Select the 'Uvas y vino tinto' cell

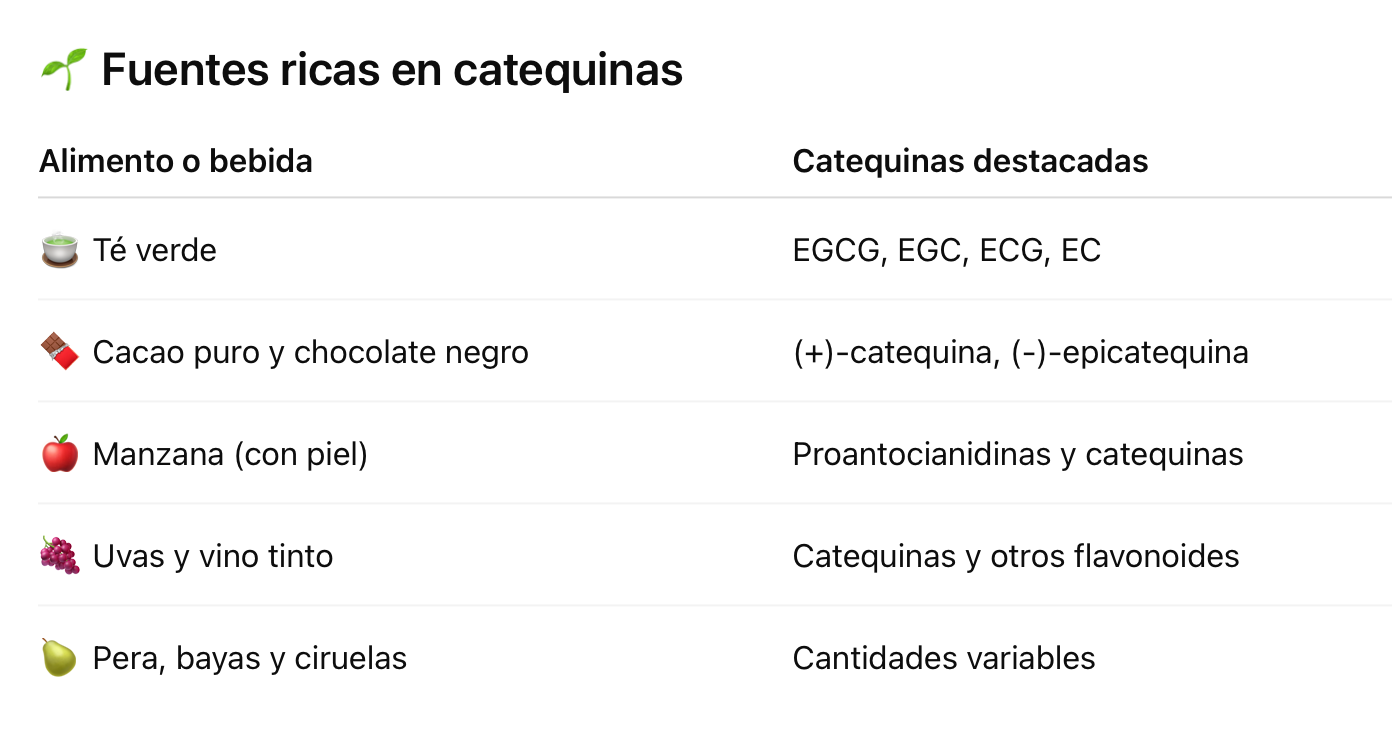[x=213, y=556]
